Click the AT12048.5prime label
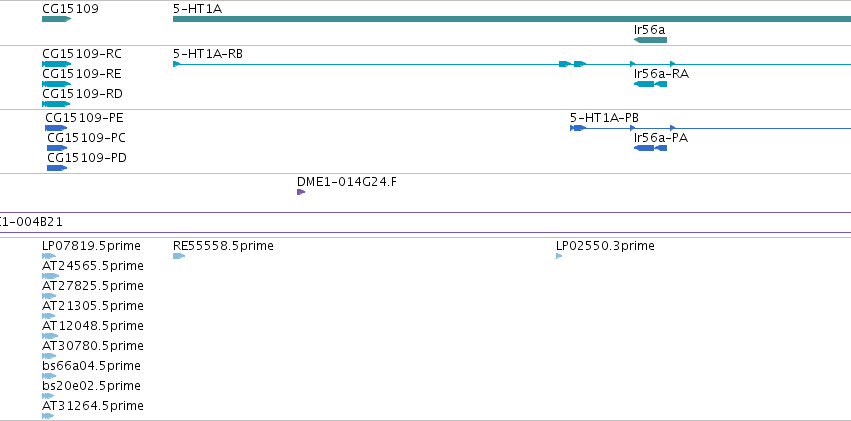The width and height of the screenshot is (851, 421). click(x=93, y=327)
